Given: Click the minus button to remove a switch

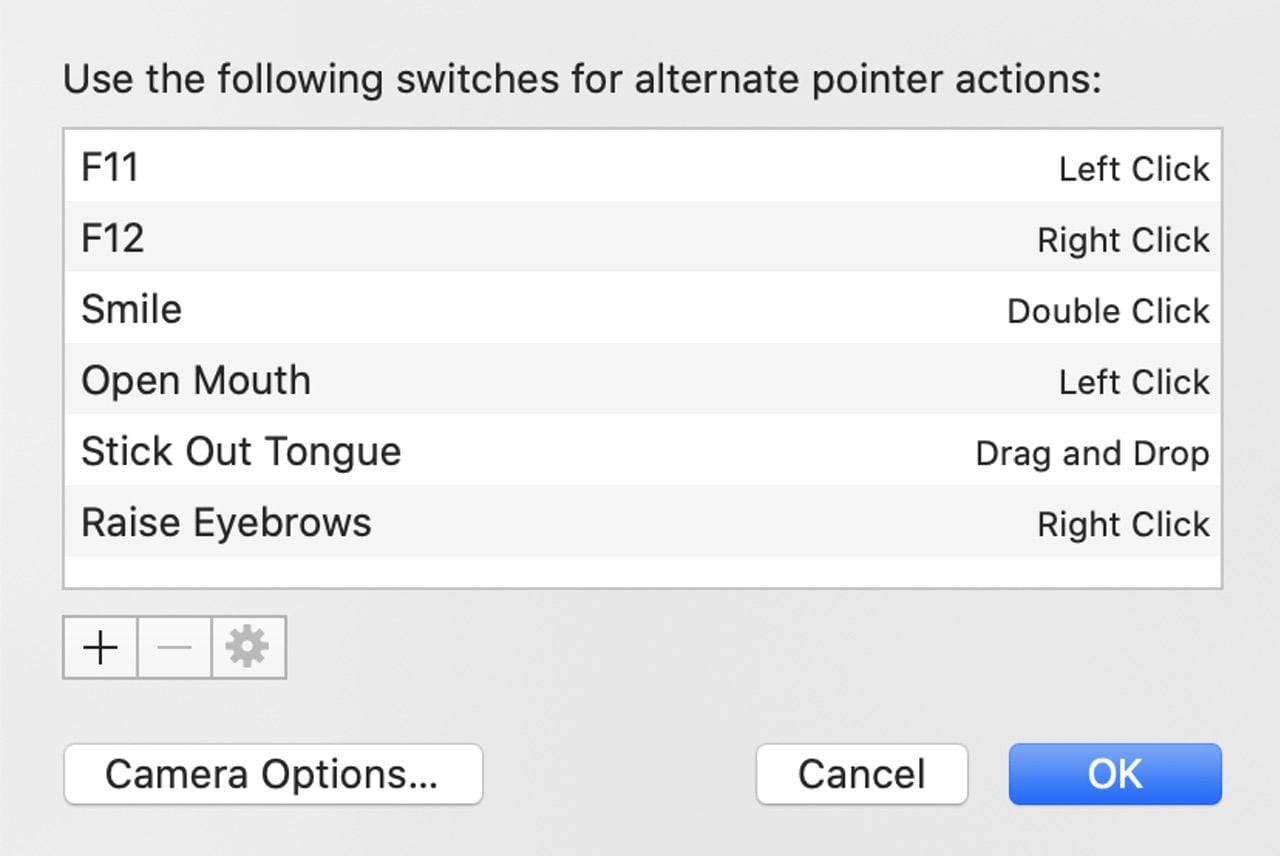Looking at the screenshot, I should (174, 648).
